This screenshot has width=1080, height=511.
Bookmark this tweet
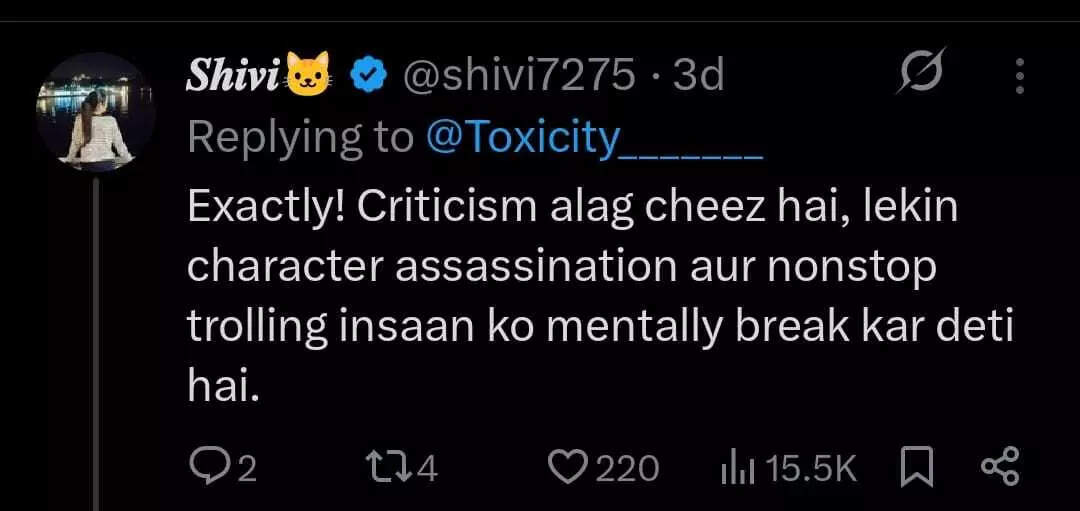point(916,467)
